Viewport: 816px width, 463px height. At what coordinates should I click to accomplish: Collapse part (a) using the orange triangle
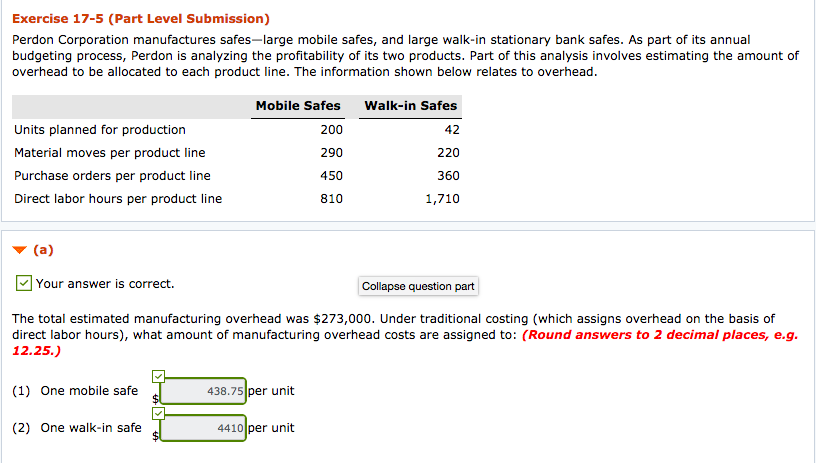tap(19, 250)
